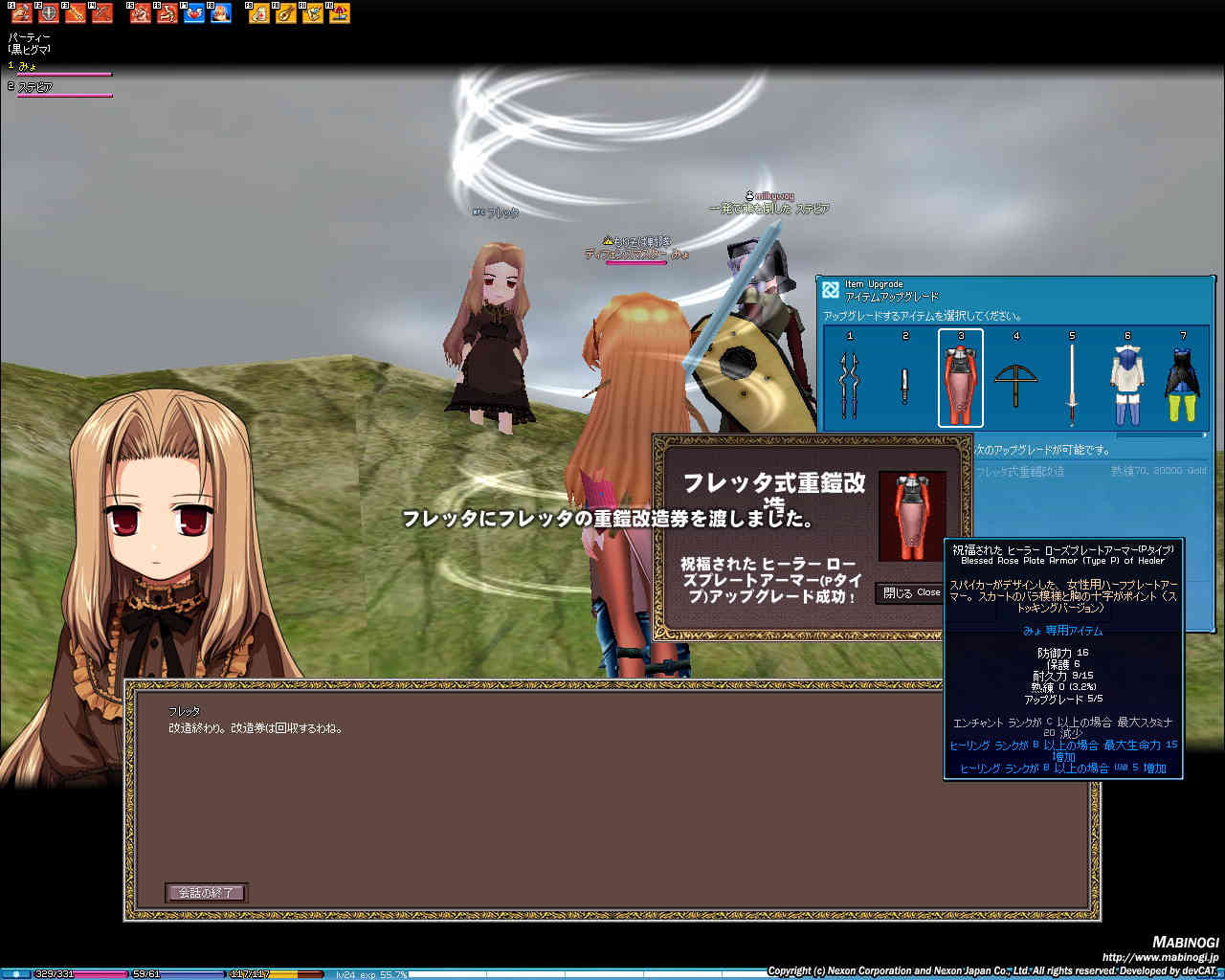1225x980 pixels.
Task: Select item 3 rose plate armor
Action: (961, 382)
